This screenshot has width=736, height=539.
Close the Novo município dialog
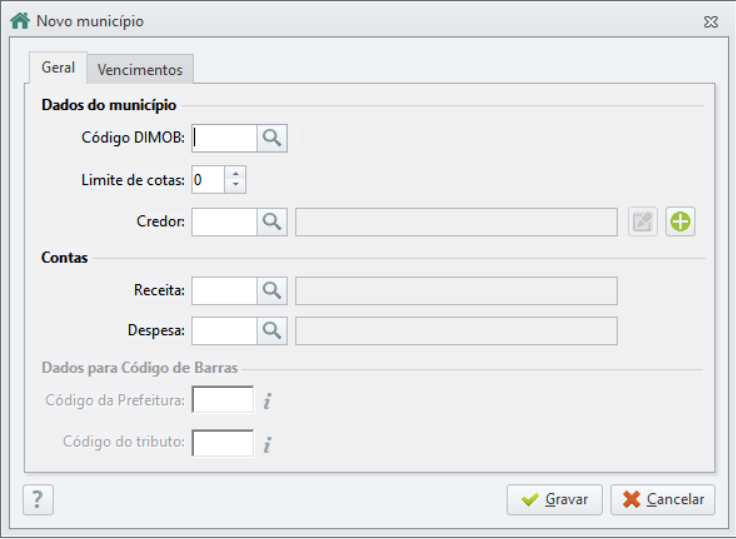point(711,22)
